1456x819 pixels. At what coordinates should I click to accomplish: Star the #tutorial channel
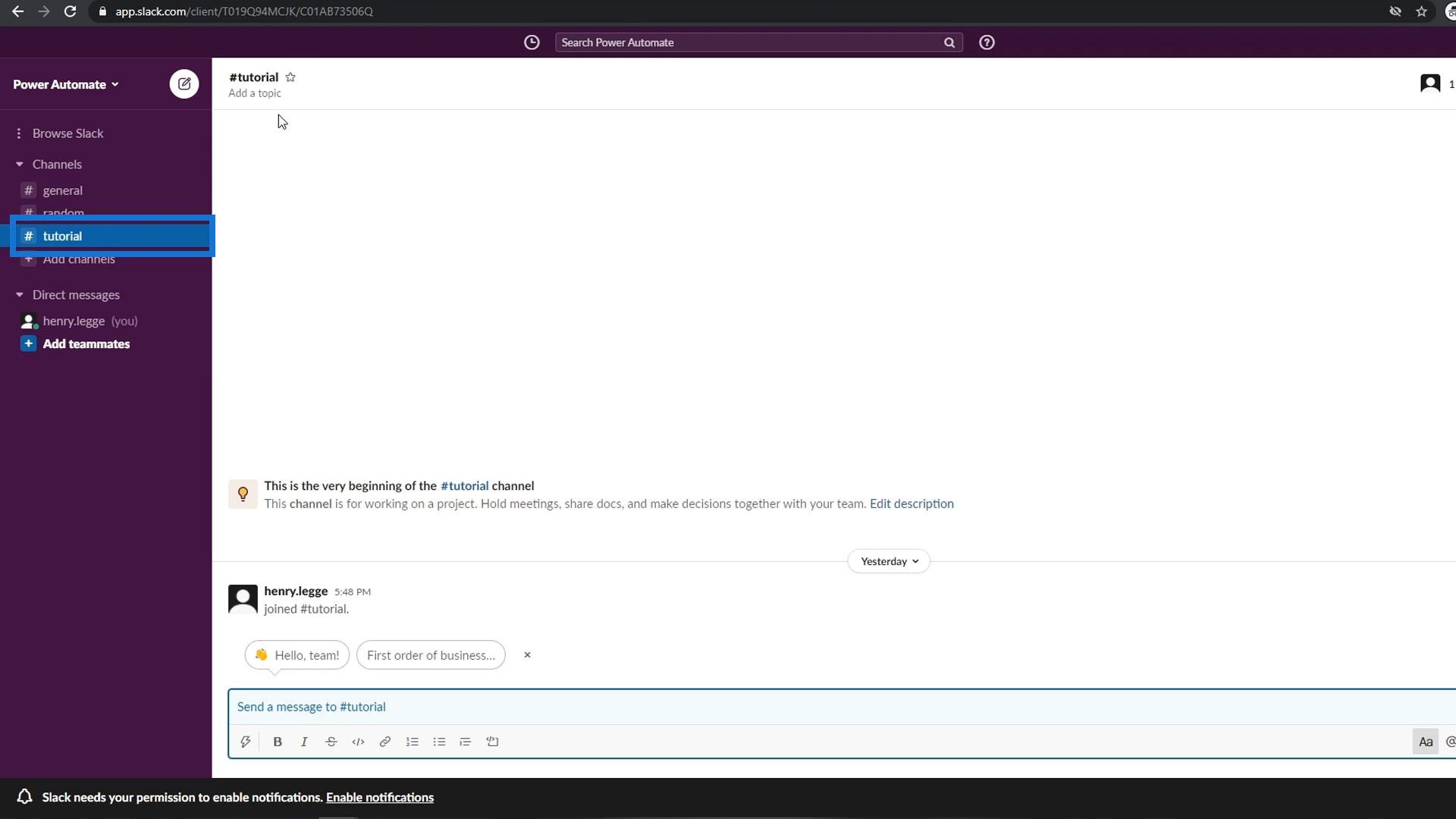[x=290, y=77]
